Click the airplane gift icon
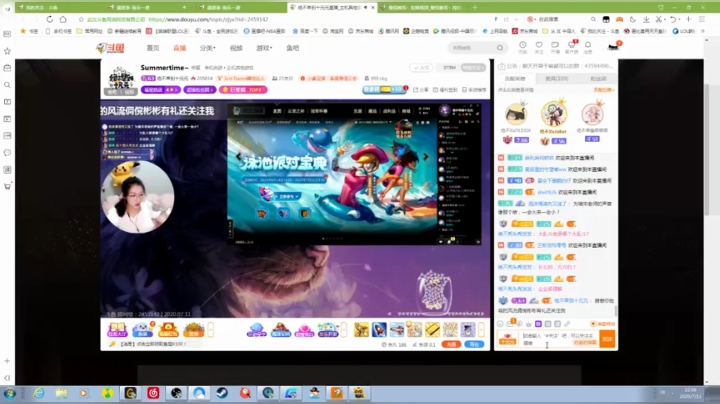Screen dimensions: 720x404 click(397, 329)
